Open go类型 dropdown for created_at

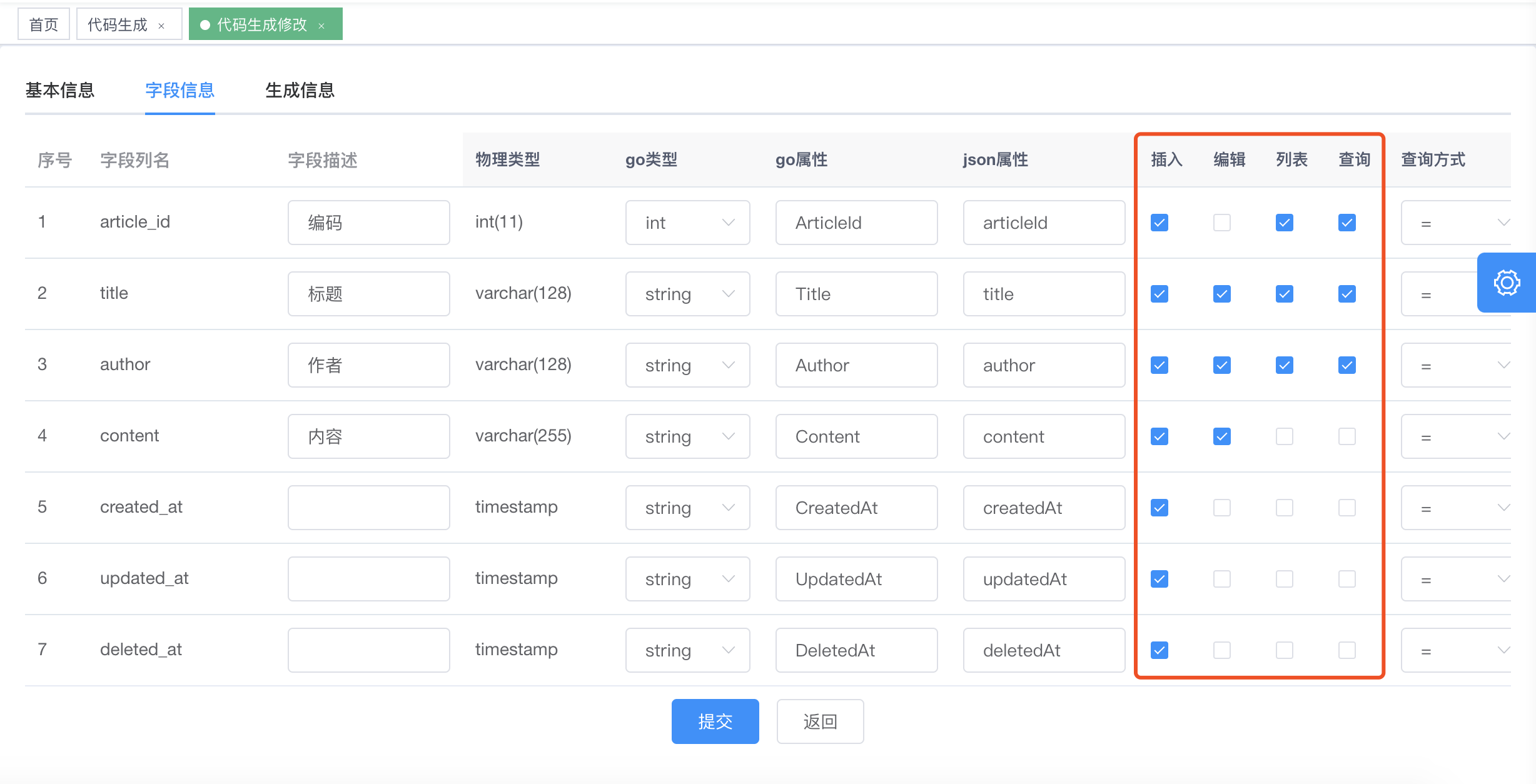click(688, 508)
